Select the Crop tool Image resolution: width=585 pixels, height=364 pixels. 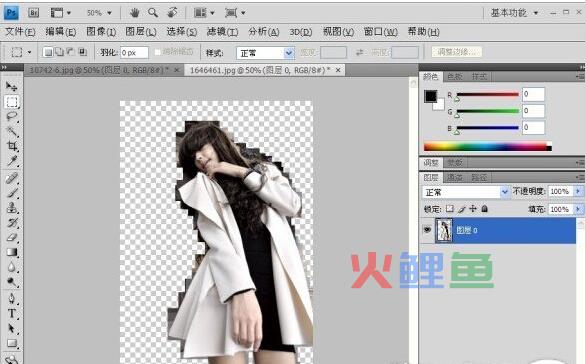(x=12, y=146)
